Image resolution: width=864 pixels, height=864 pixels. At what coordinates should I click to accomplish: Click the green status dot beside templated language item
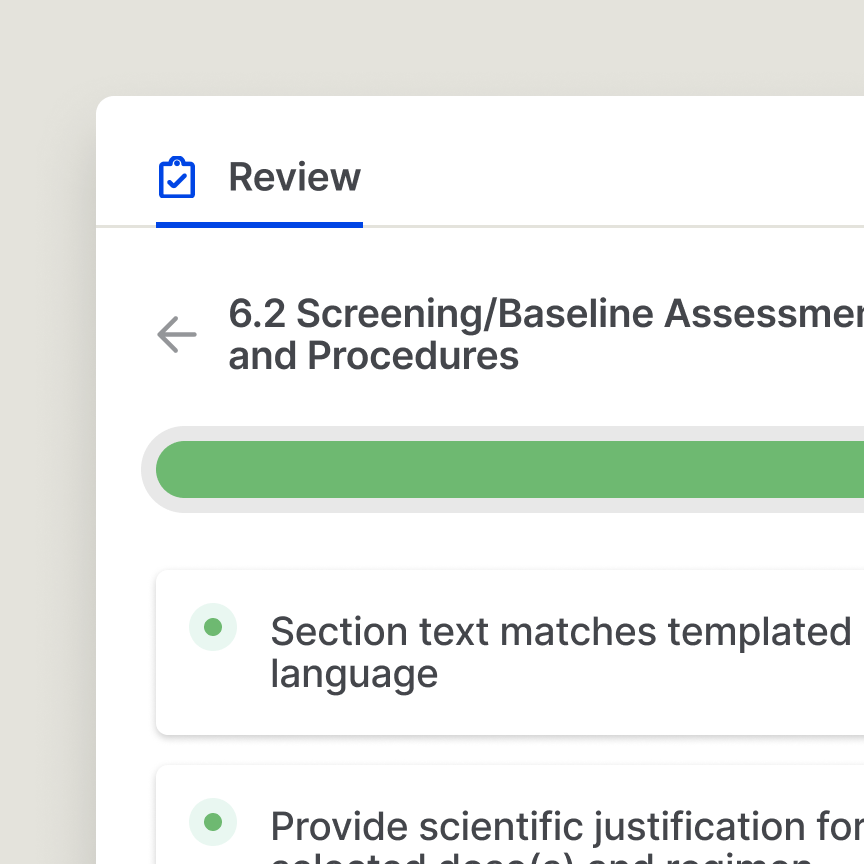coord(213,627)
